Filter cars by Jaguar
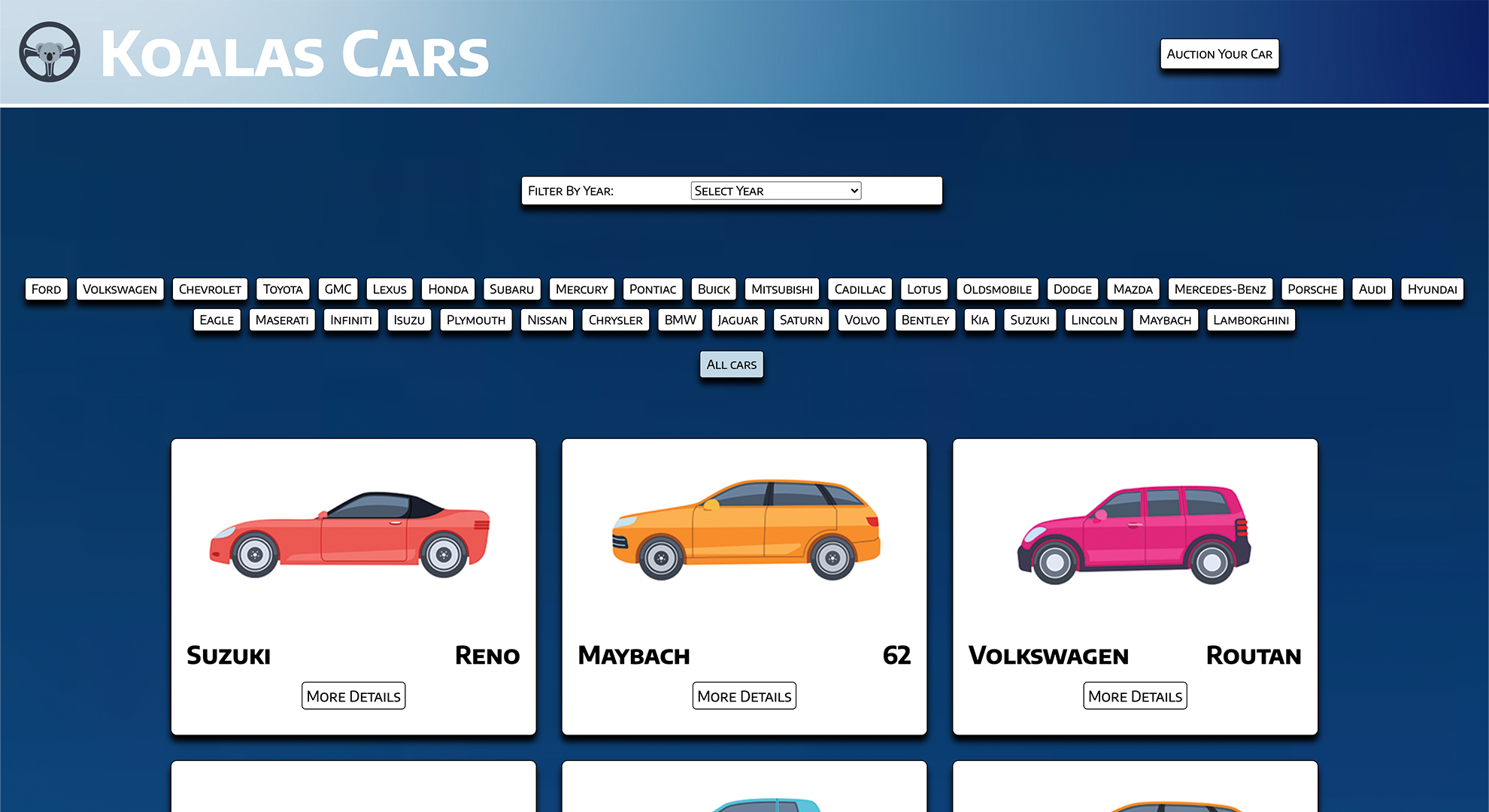1489x812 pixels. coord(738,320)
